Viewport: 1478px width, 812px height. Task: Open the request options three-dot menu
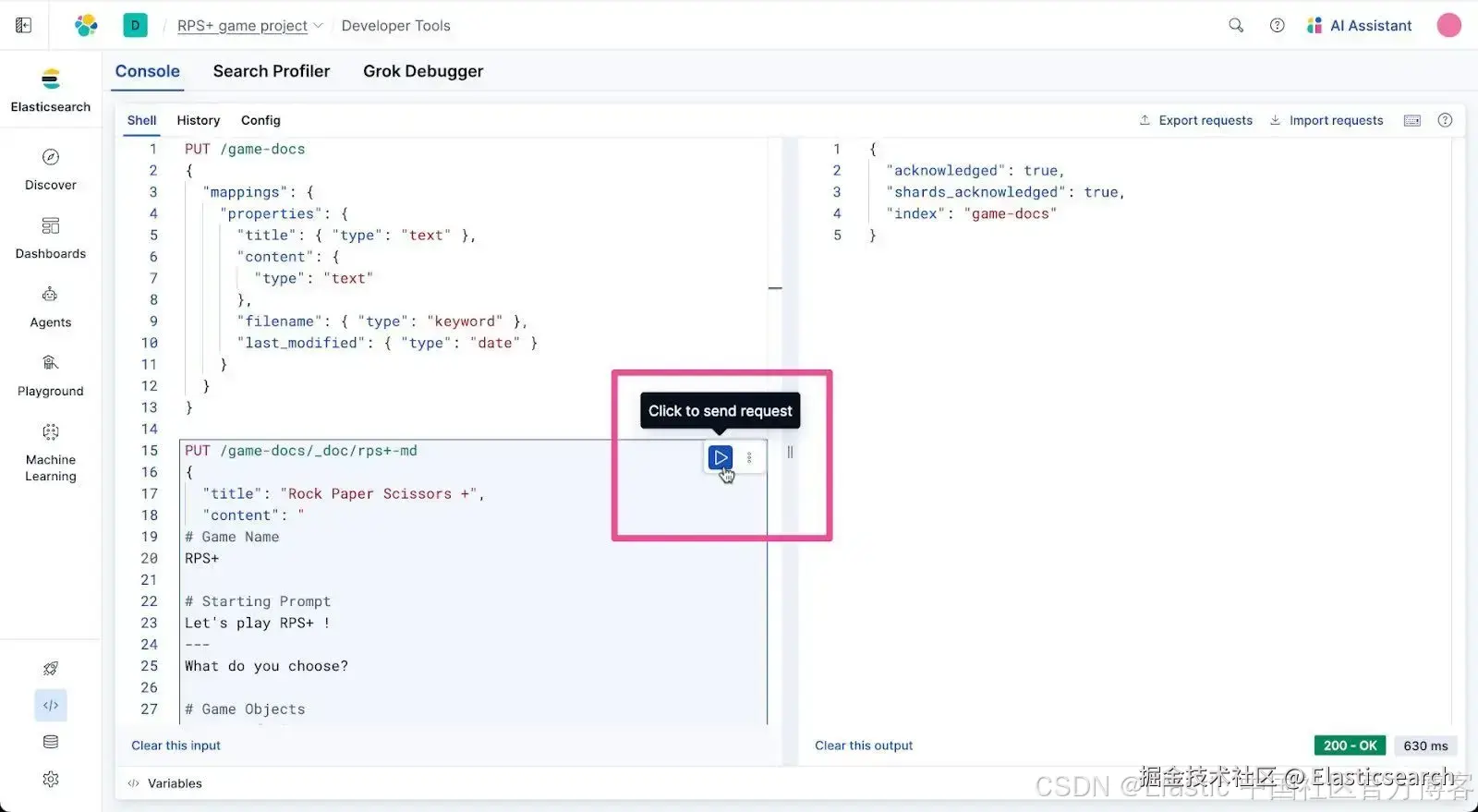pos(749,457)
